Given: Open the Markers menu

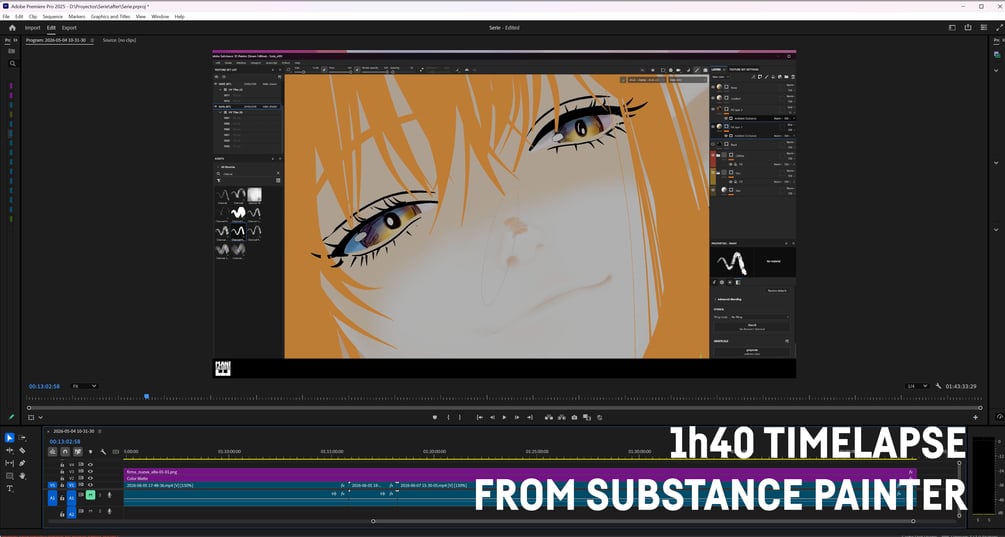Looking at the screenshot, I should tap(77, 17).
